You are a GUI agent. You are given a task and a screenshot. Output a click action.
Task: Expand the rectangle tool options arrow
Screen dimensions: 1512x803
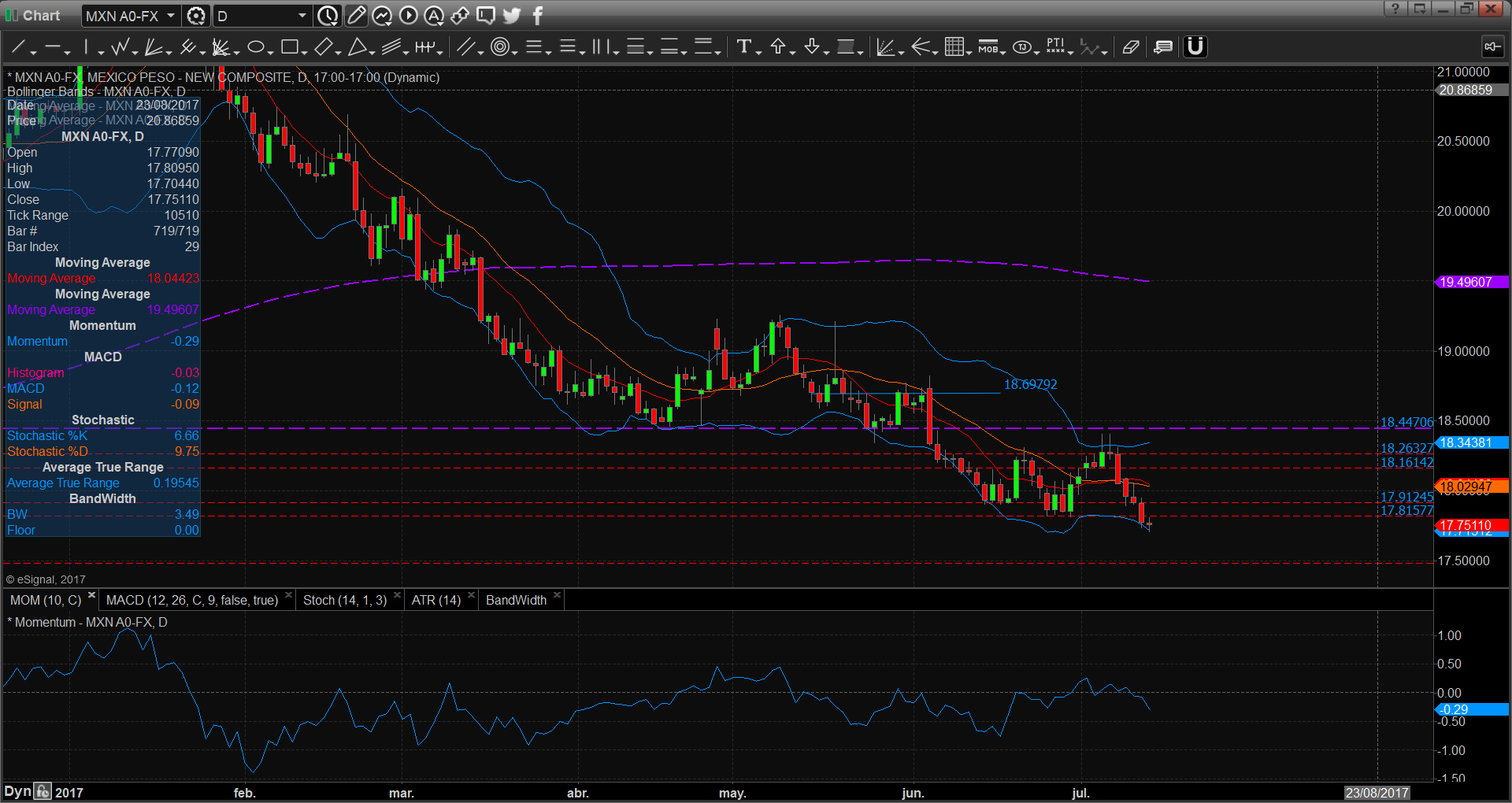305,53
